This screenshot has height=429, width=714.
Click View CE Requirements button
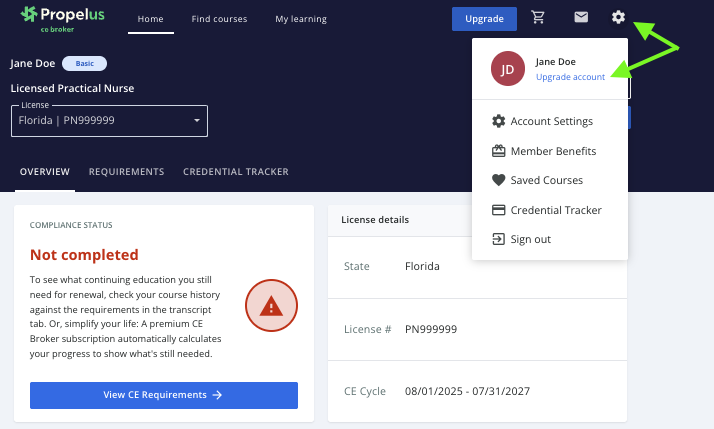164,395
